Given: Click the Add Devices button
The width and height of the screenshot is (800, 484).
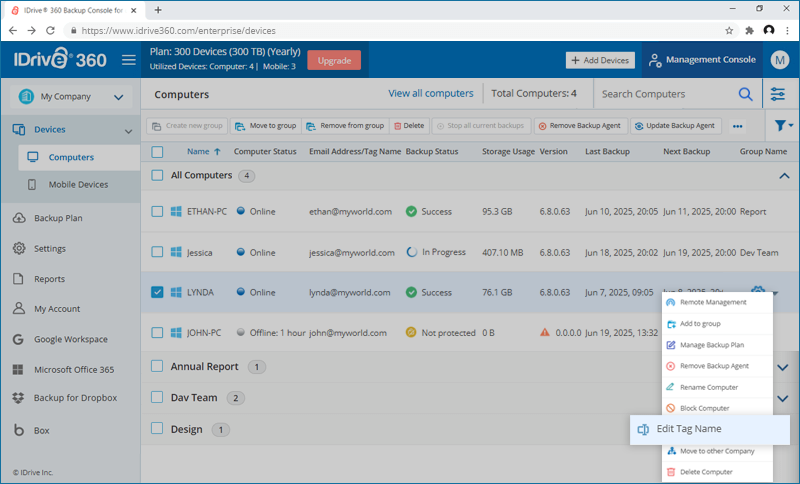Looking at the screenshot, I should pyautogui.click(x=600, y=60).
